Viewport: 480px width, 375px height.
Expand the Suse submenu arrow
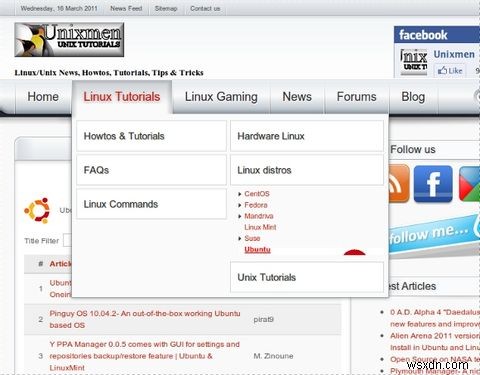(x=240, y=239)
